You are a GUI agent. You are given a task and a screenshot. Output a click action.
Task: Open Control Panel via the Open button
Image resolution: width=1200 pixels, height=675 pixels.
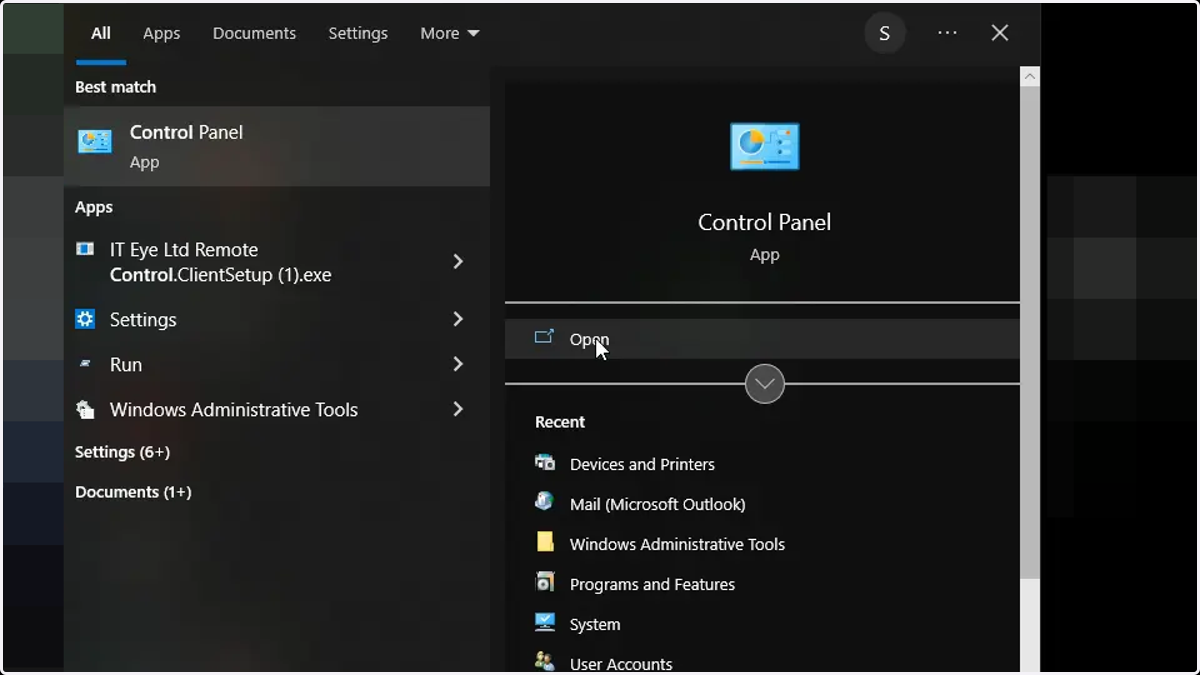click(762, 339)
